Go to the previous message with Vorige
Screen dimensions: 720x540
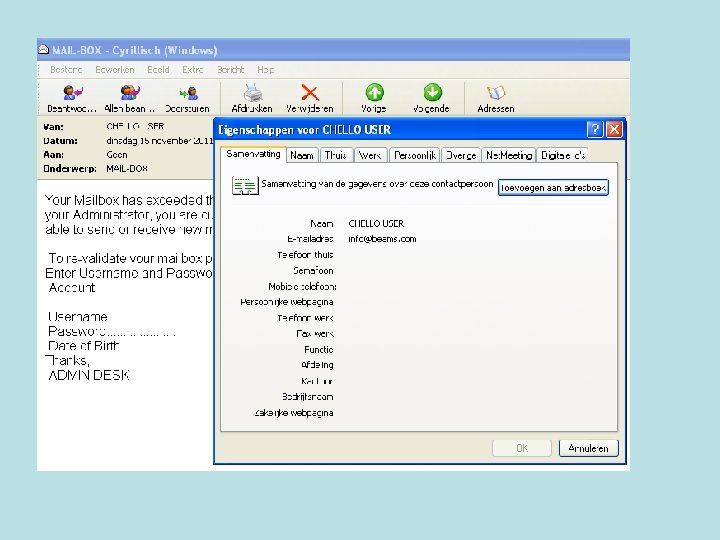(374, 92)
